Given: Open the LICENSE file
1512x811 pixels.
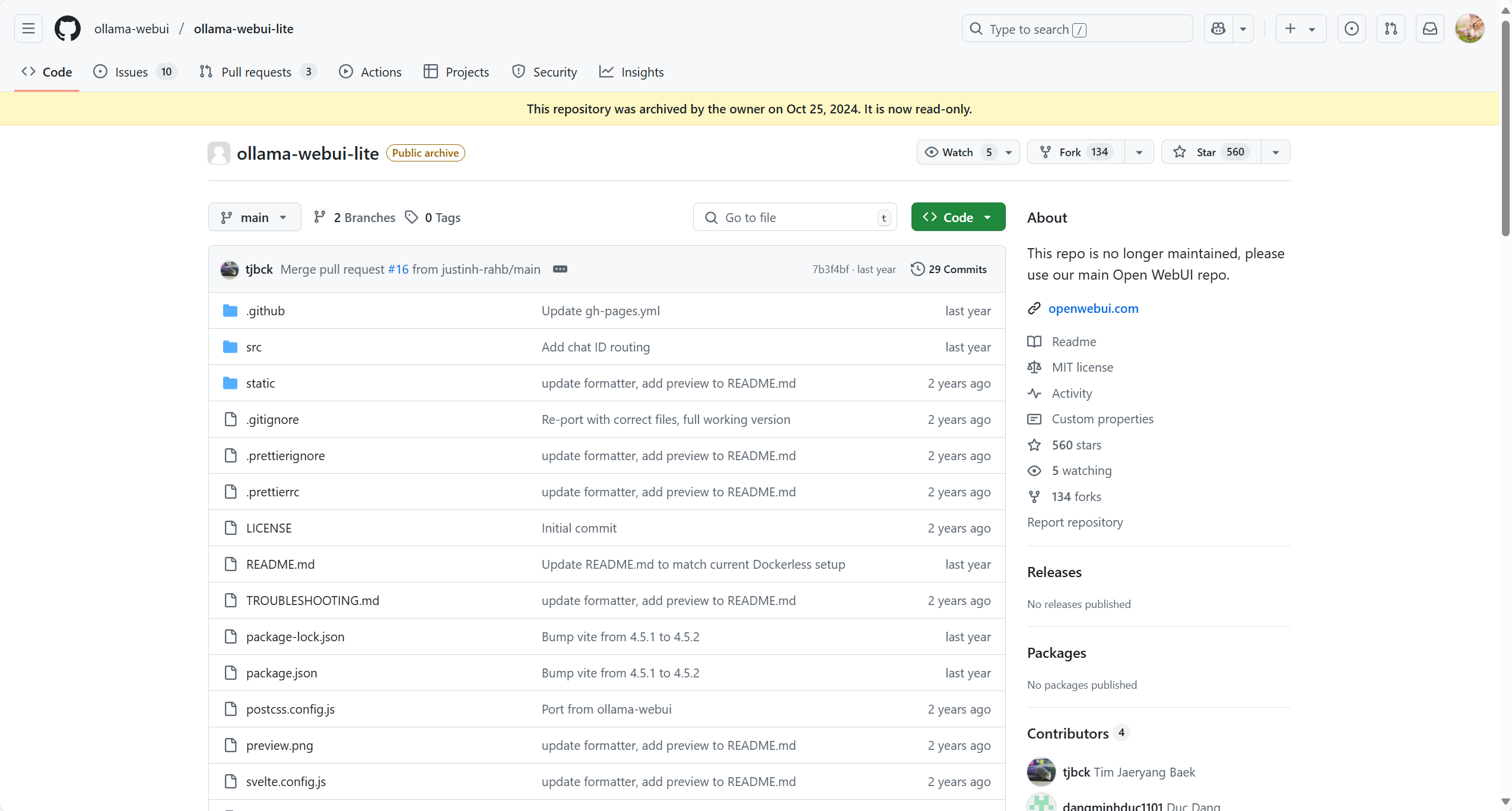Looking at the screenshot, I should pos(269,528).
